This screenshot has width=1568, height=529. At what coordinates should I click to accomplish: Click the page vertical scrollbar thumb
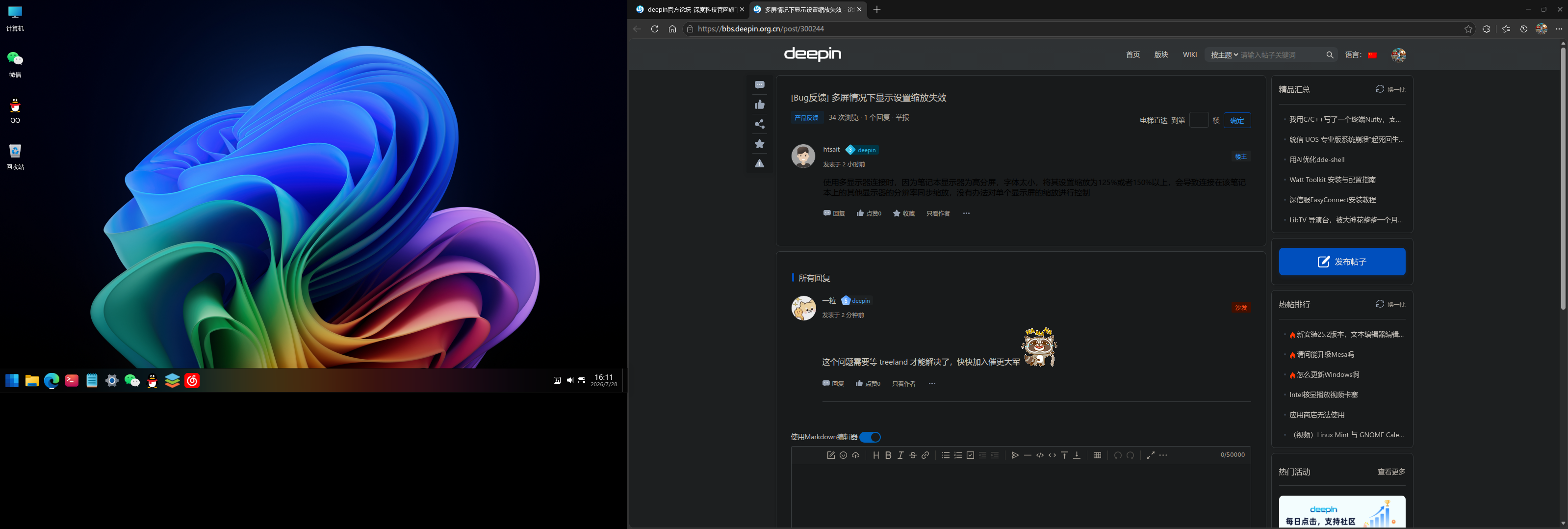[1563, 178]
